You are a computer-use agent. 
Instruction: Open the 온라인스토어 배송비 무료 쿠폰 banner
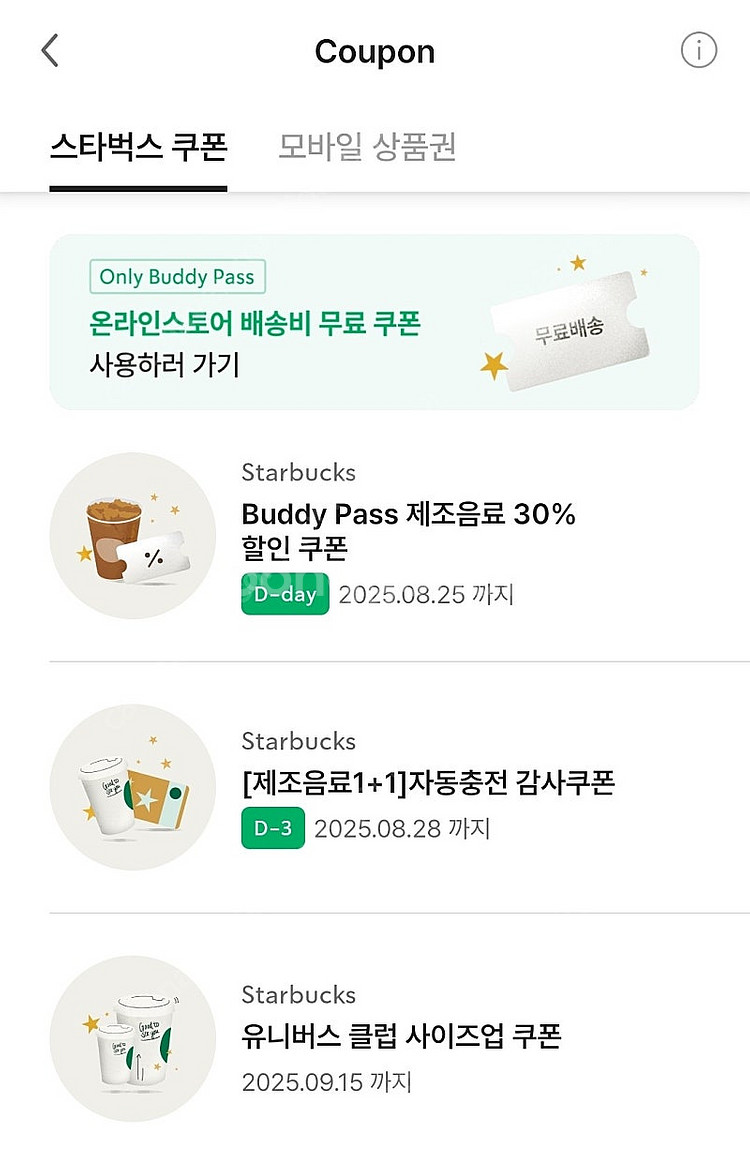[254, 323]
